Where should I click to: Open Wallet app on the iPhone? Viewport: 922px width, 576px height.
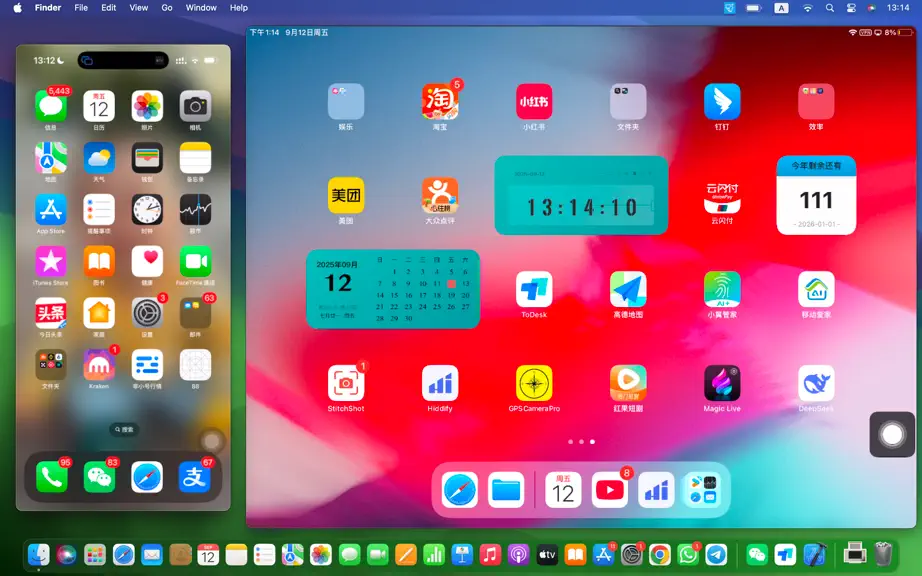(x=147, y=158)
